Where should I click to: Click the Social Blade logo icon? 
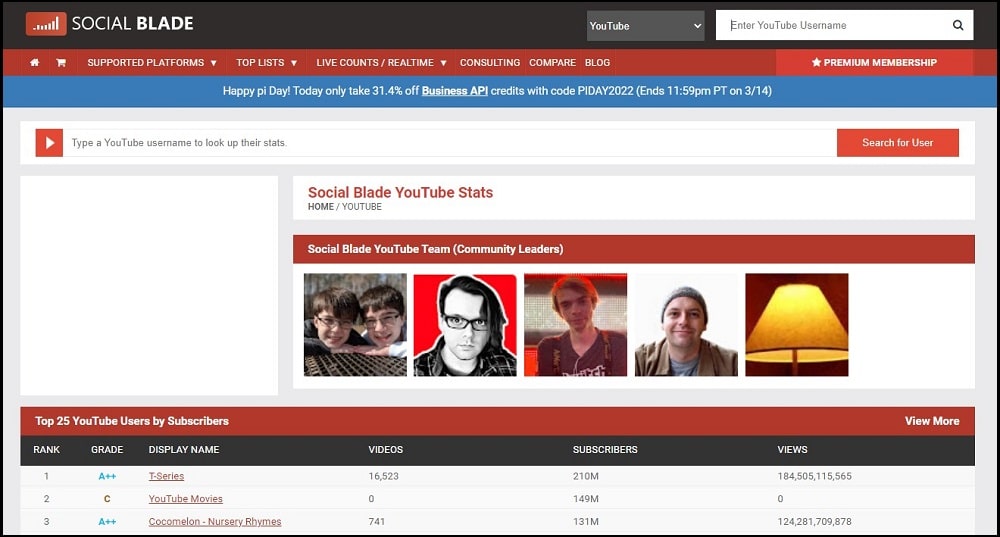click(x=46, y=24)
